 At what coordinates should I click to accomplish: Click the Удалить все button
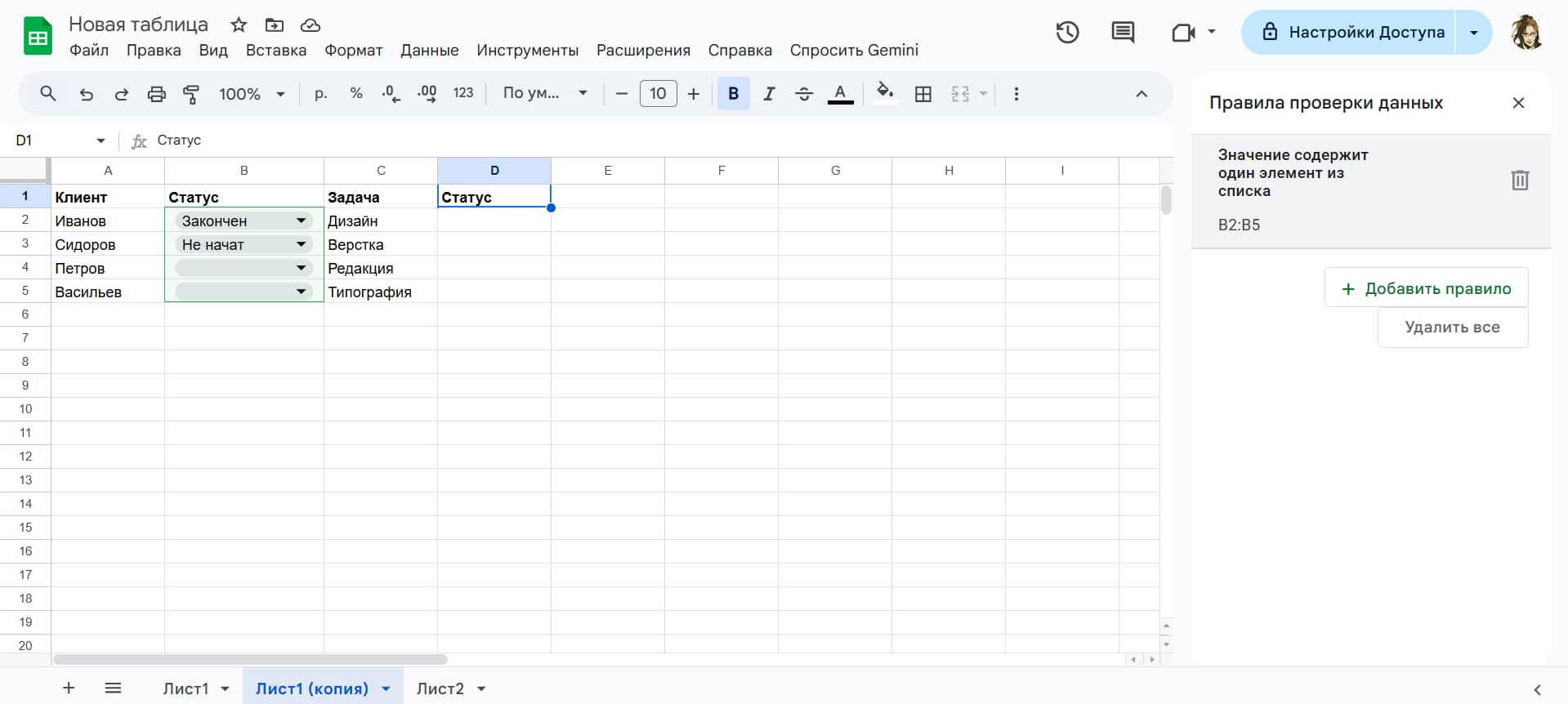[x=1452, y=327]
